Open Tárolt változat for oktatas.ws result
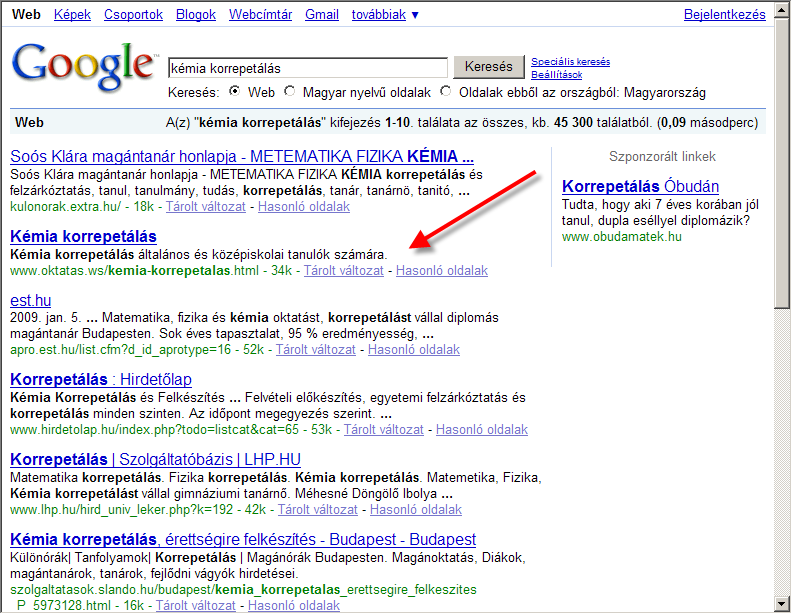The image size is (792, 614). (343, 271)
